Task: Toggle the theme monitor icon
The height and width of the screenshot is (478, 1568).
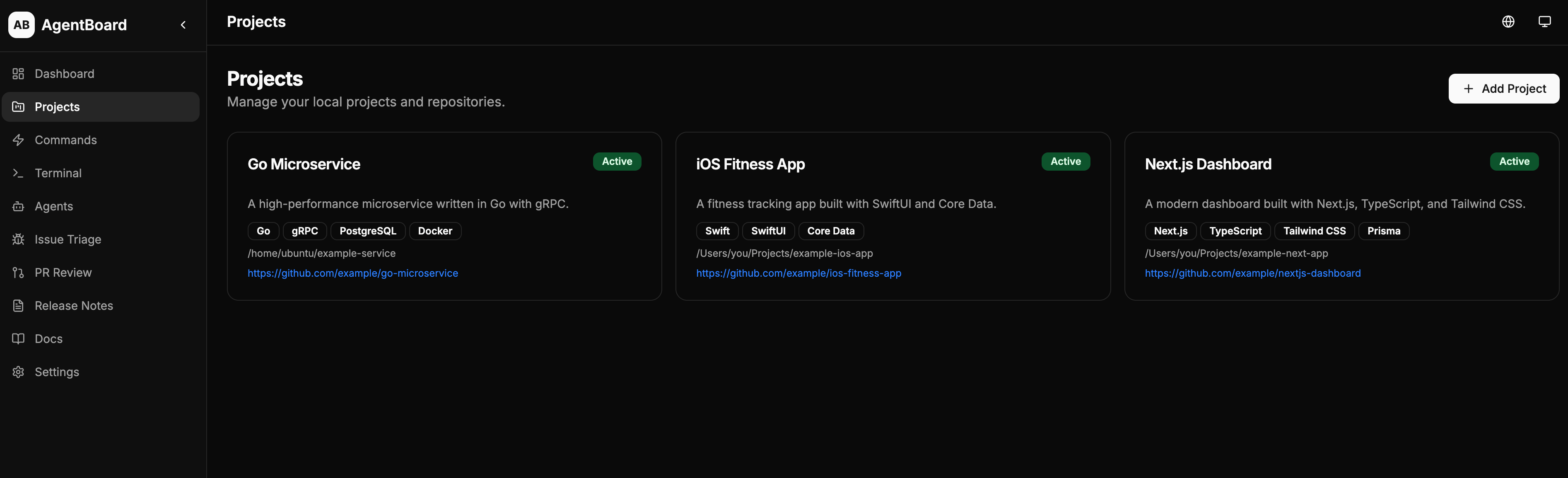Action: pyautogui.click(x=1544, y=22)
